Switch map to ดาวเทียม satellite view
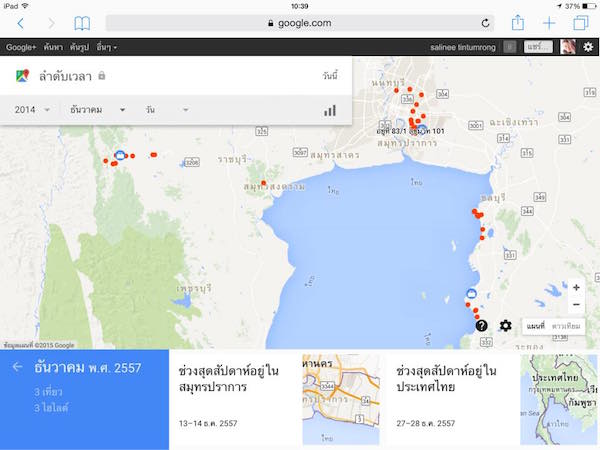Screen dimensions: 600x450 [x=566, y=326]
